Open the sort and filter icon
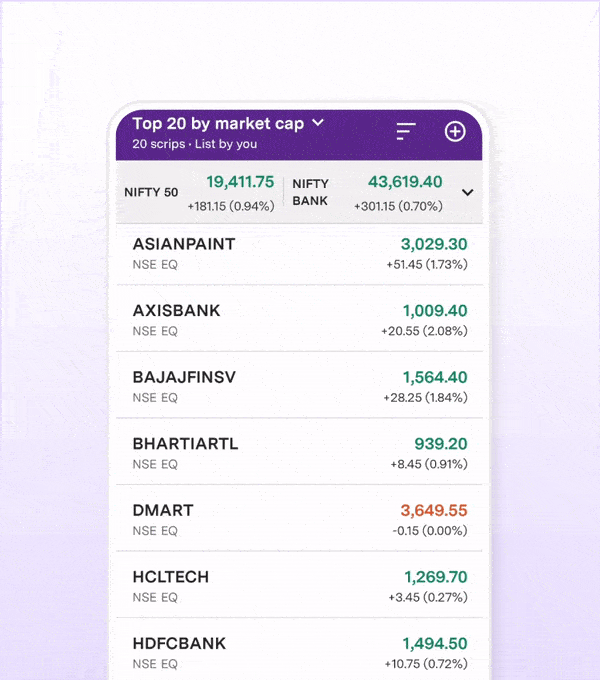Viewport: 600px width, 680px height. [x=405, y=132]
